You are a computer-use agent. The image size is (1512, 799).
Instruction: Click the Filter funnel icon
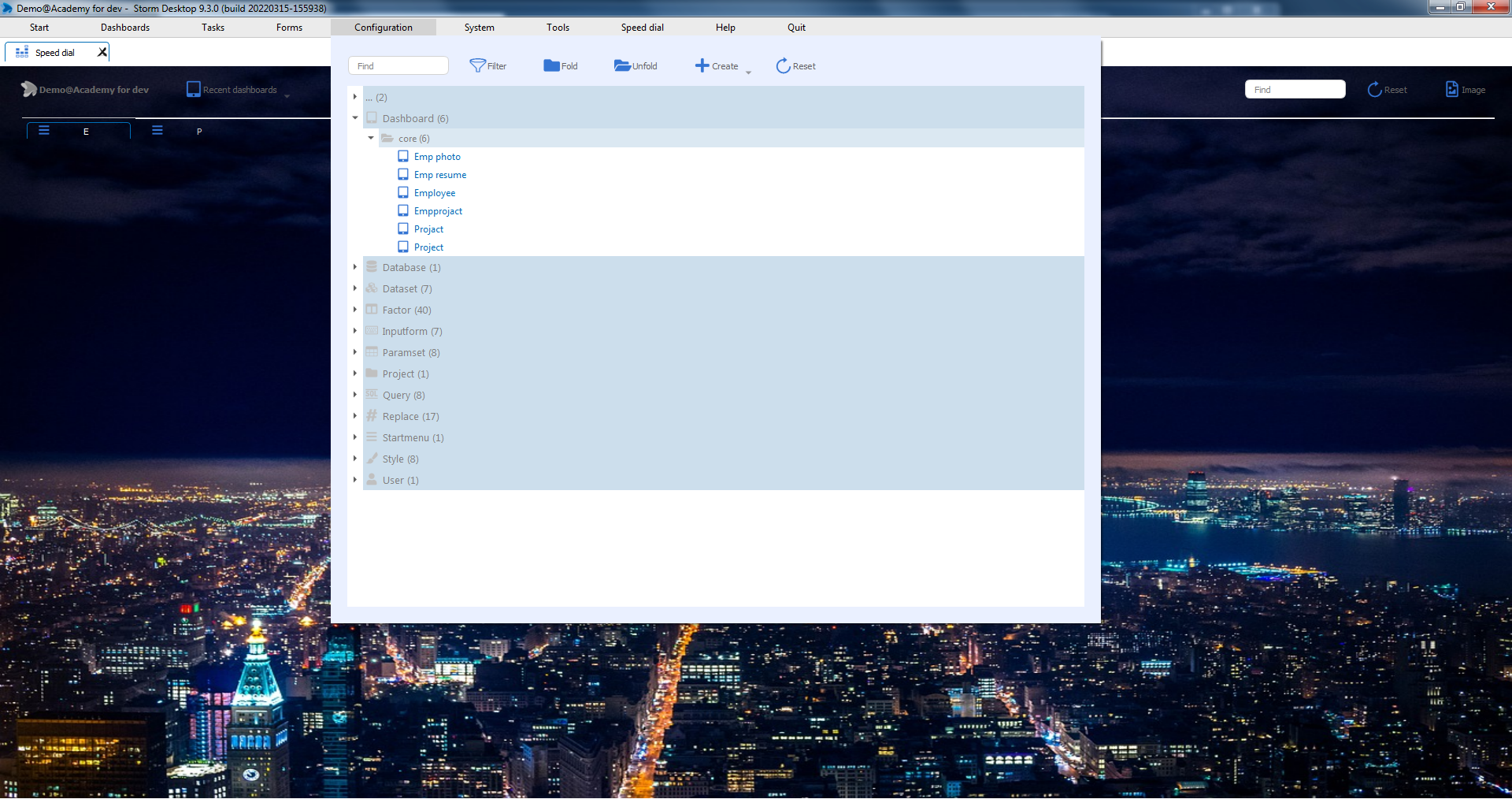click(x=477, y=65)
